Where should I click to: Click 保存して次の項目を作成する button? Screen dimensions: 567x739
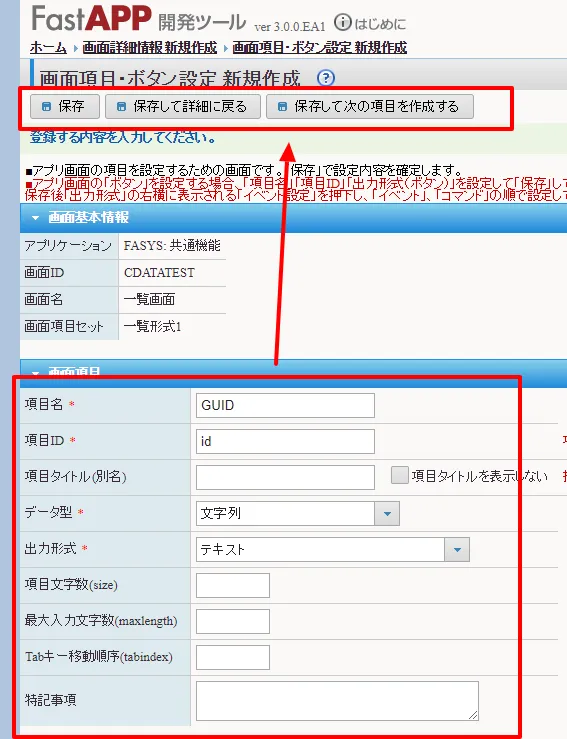click(370, 107)
